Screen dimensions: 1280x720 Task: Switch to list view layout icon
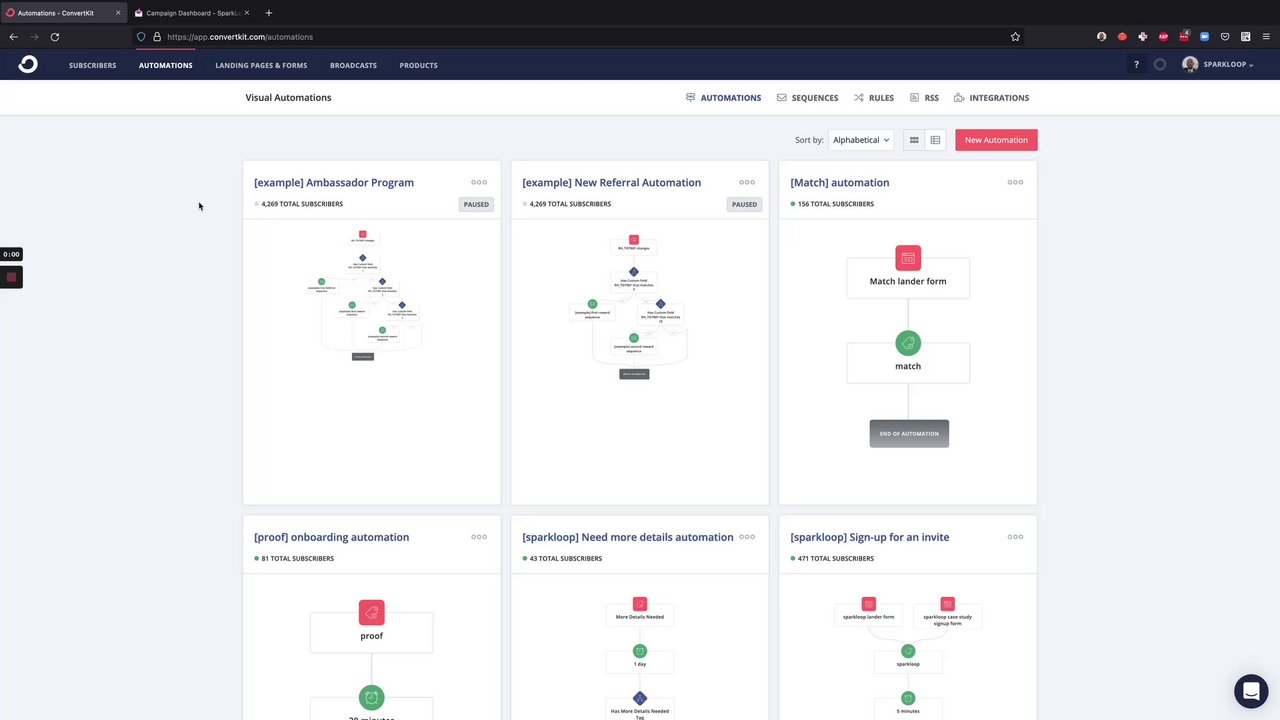click(935, 140)
